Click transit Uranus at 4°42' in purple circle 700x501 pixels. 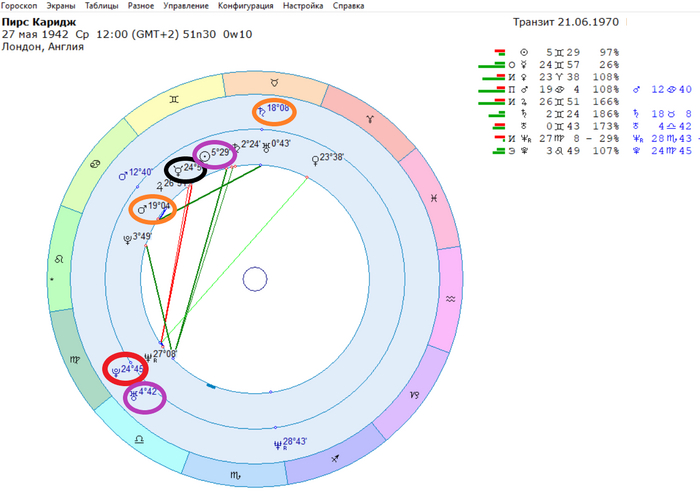[145, 397]
